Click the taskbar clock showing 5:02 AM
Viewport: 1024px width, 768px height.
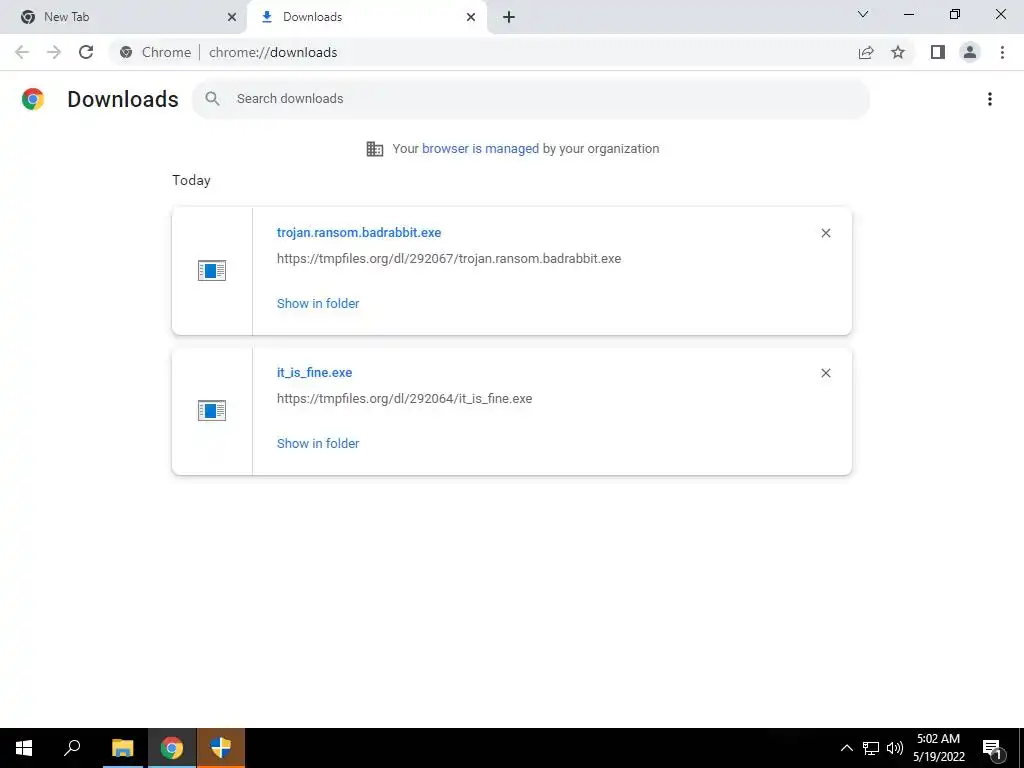click(x=938, y=748)
